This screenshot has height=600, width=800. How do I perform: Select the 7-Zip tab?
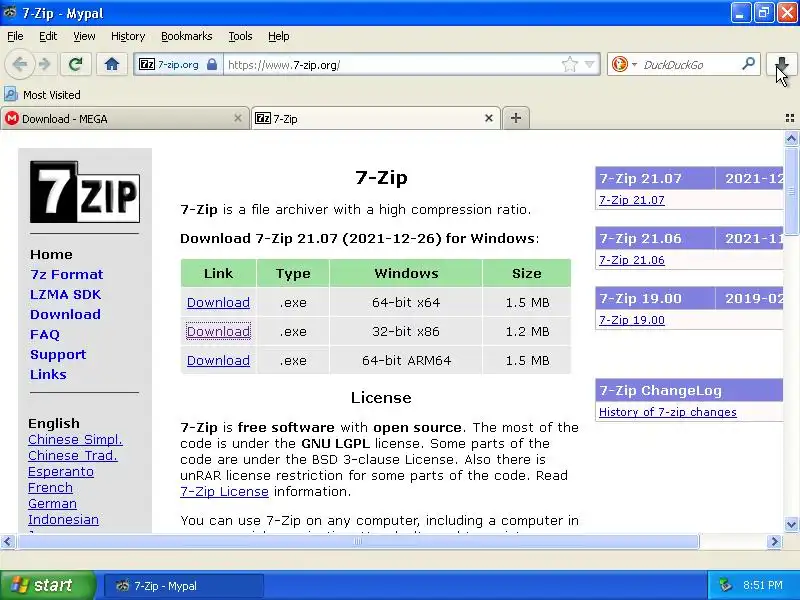(376, 118)
